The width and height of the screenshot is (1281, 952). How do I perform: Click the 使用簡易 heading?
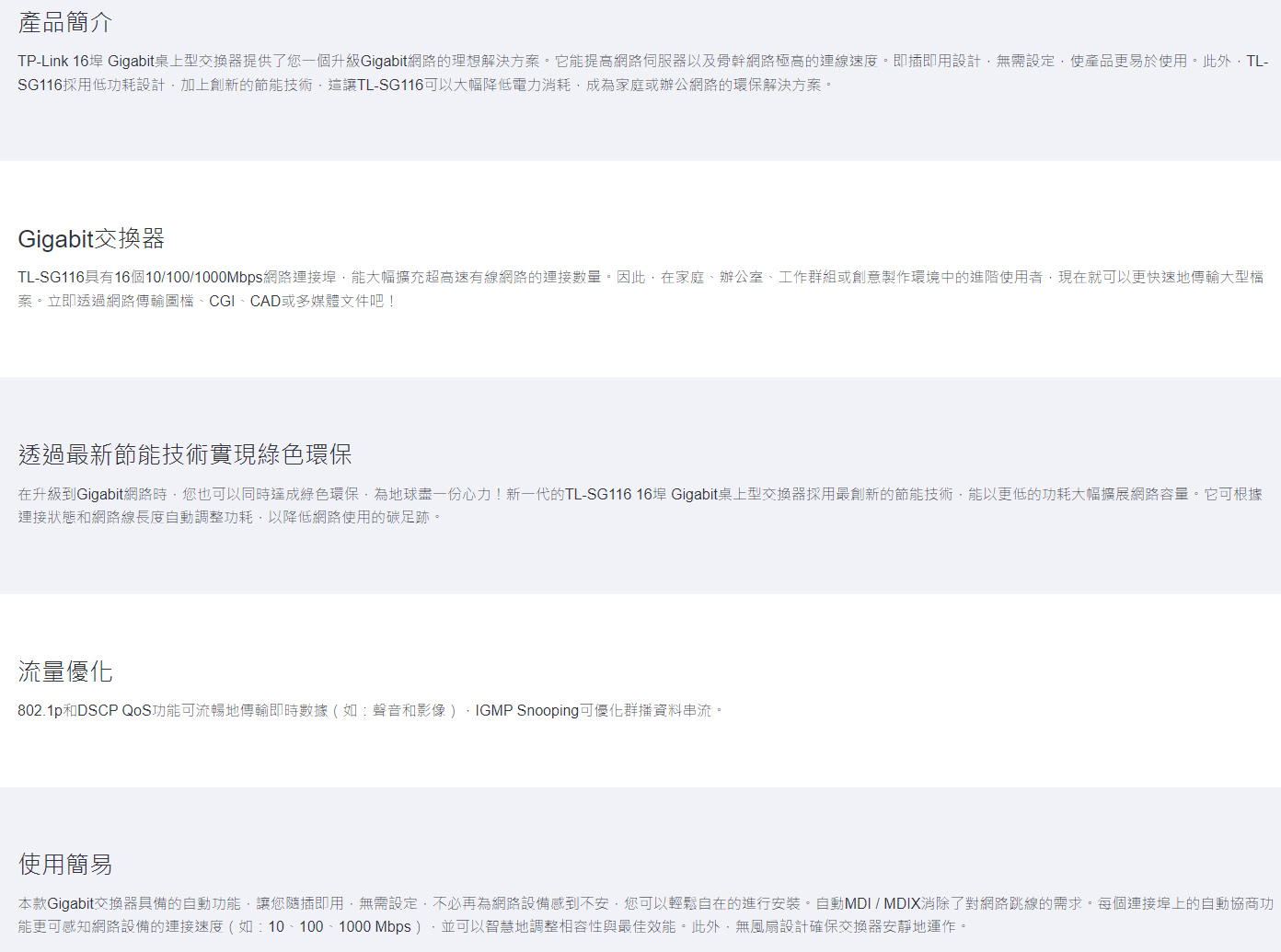(64, 865)
